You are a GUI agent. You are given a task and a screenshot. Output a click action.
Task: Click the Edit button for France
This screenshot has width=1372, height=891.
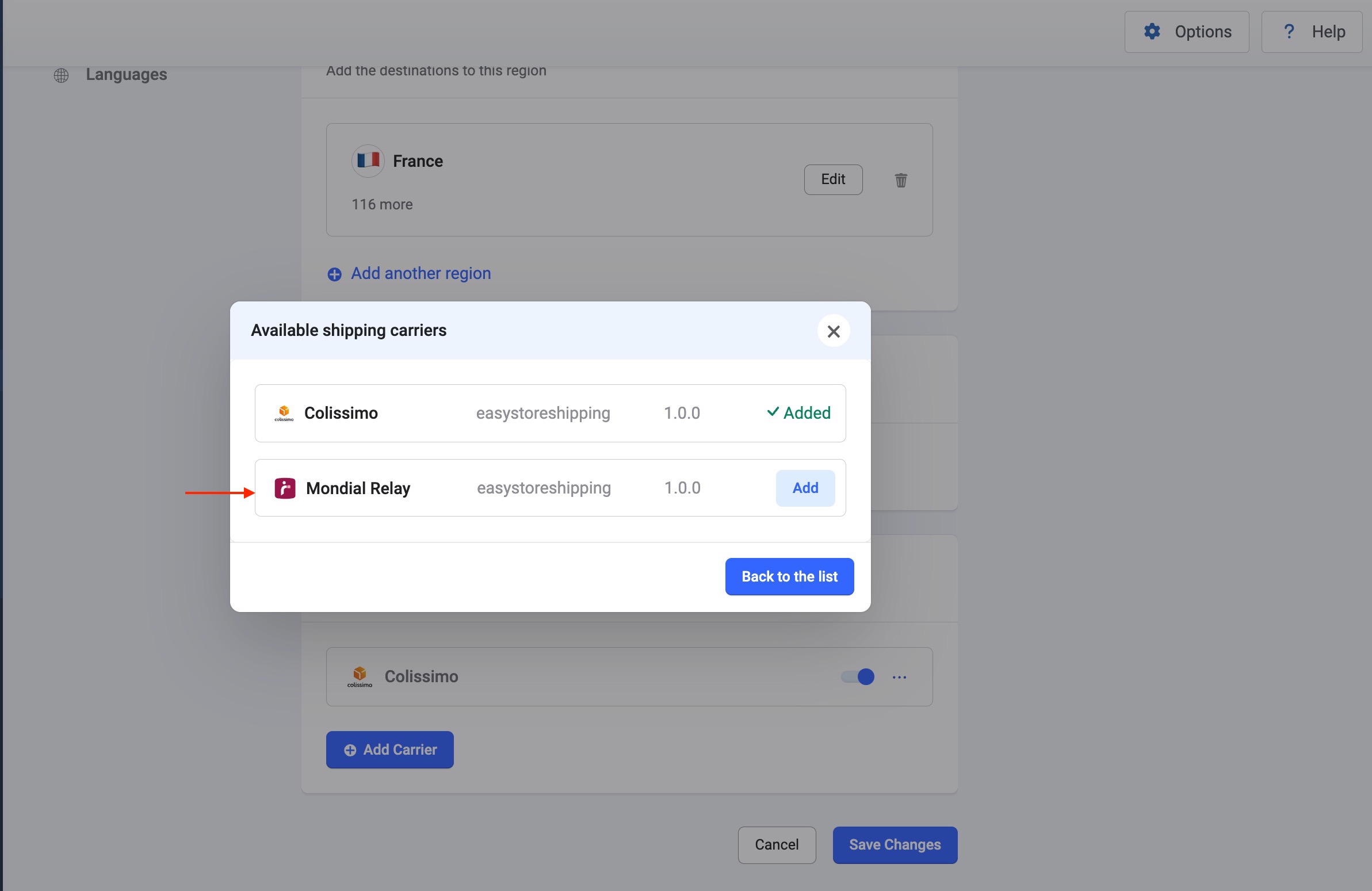click(832, 179)
